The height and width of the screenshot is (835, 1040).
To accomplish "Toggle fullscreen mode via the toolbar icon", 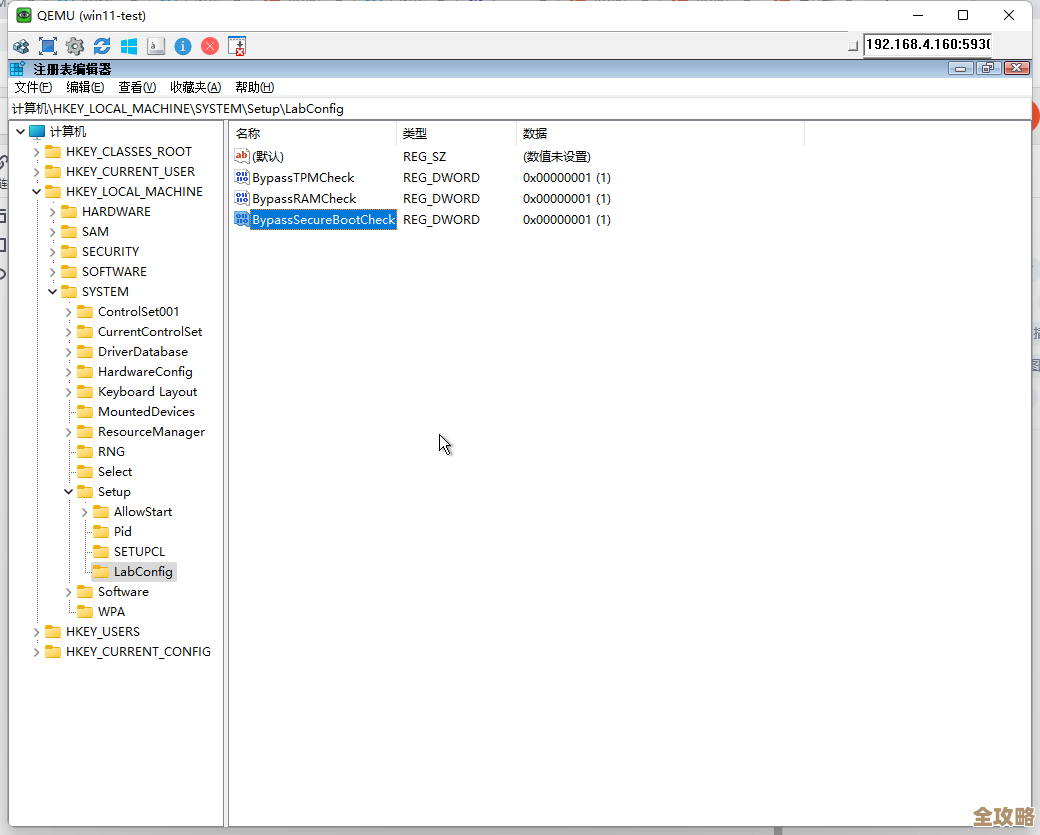I will (47, 46).
